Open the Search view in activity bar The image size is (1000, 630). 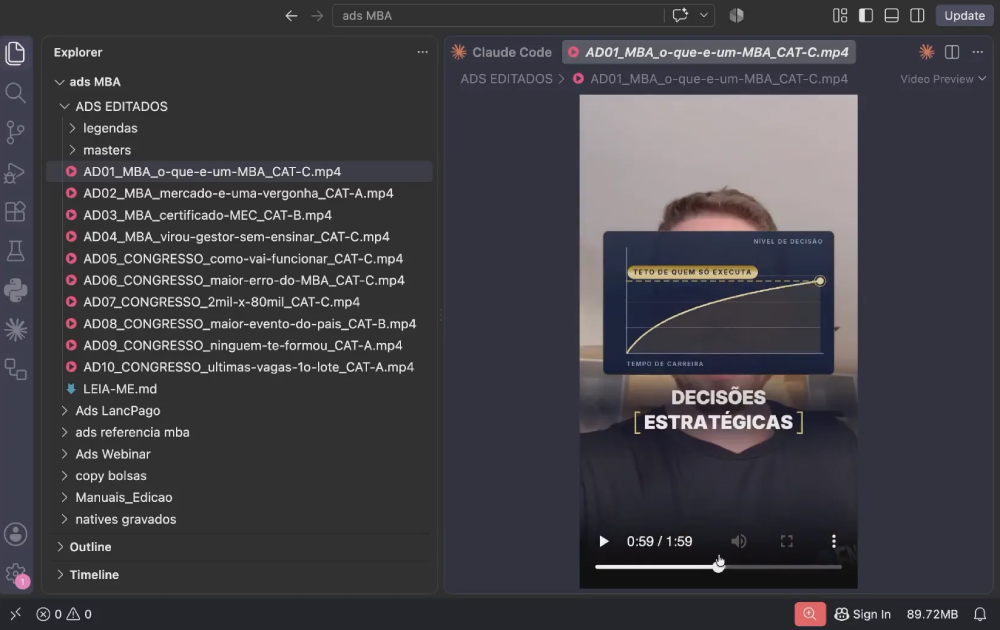point(15,93)
